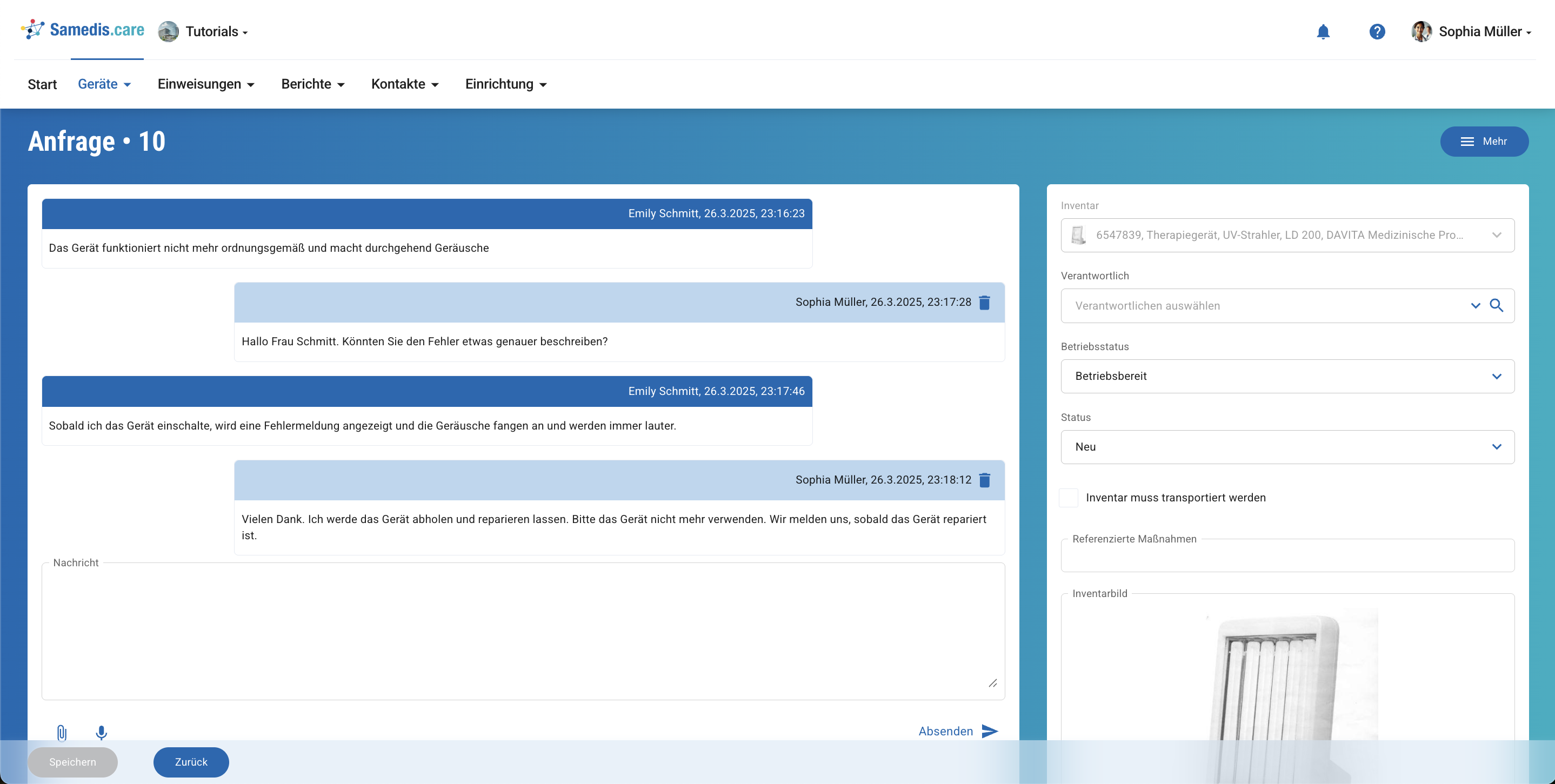
Task: Click the Zurück button
Action: [x=191, y=762]
